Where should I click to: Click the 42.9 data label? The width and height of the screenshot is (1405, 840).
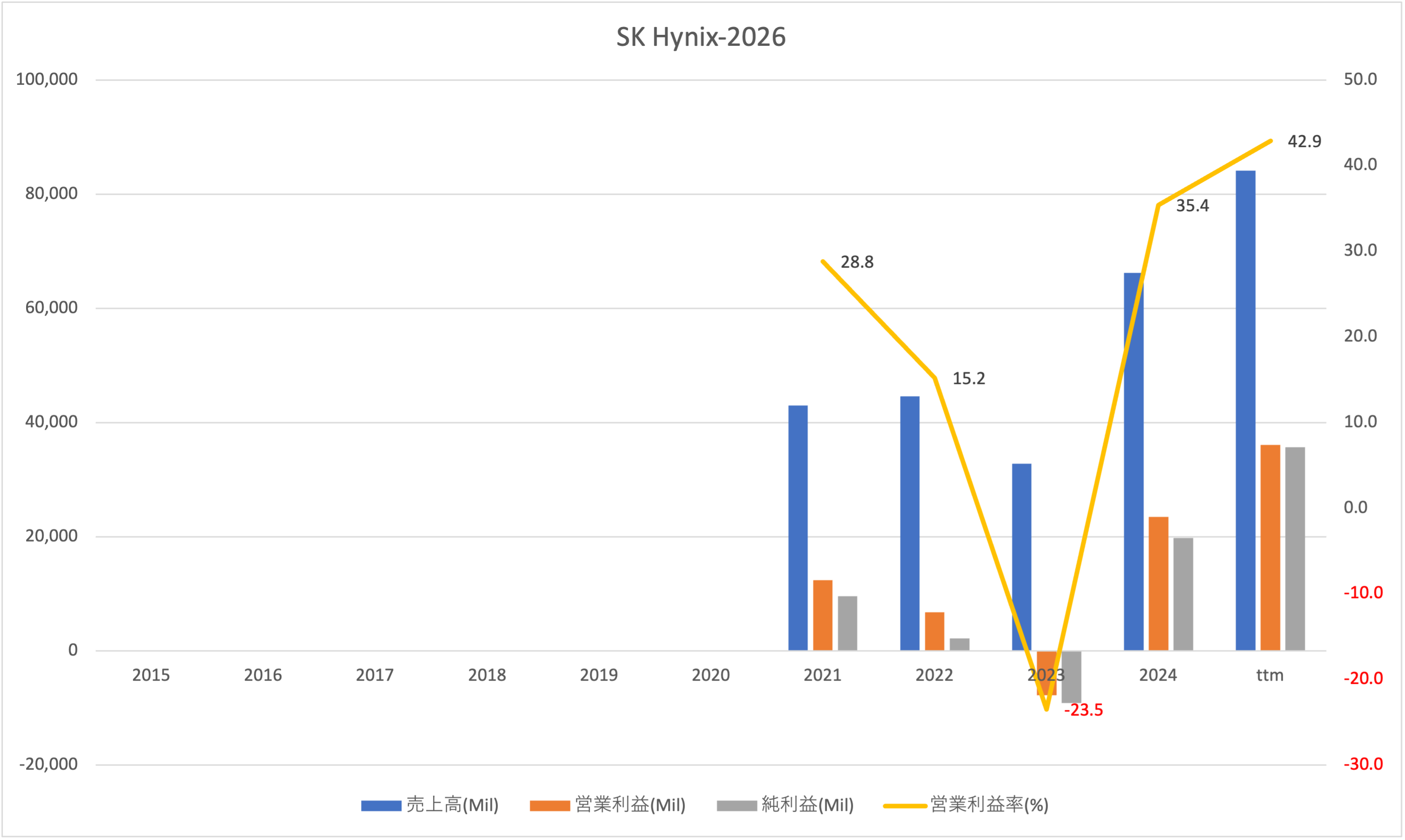tap(1304, 142)
